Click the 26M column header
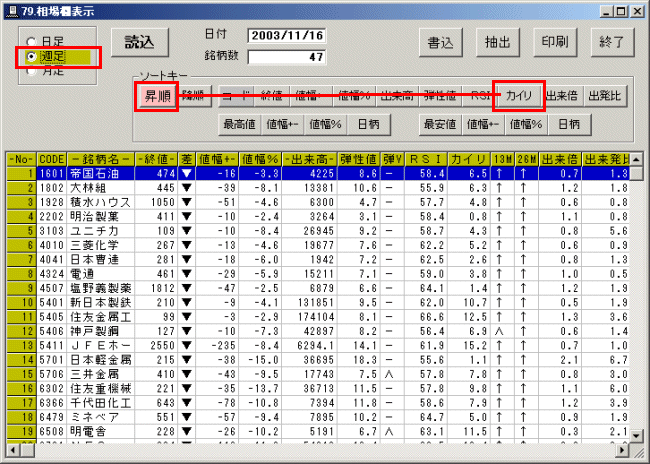This screenshot has height=464, width=650. coord(526,159)
